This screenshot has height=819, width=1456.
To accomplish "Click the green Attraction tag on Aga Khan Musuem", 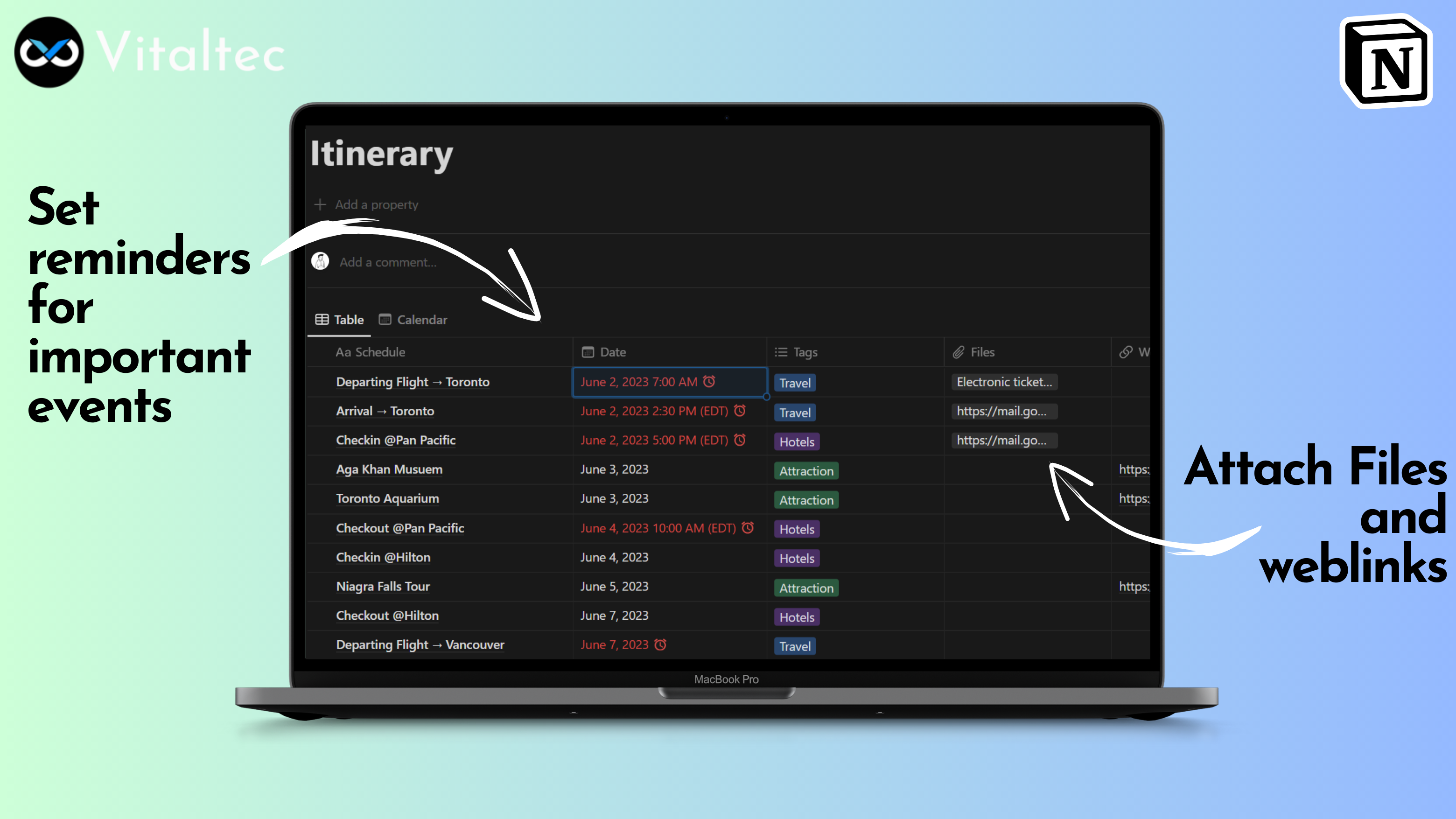I will (806, 471).
